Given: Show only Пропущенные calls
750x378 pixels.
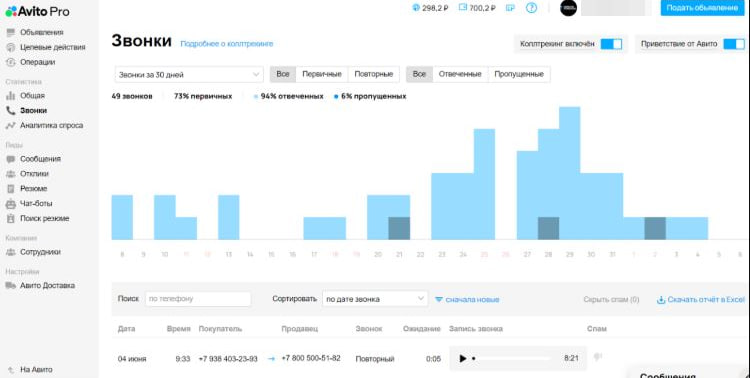Looking at the screenshot, I should click(519, 74).
